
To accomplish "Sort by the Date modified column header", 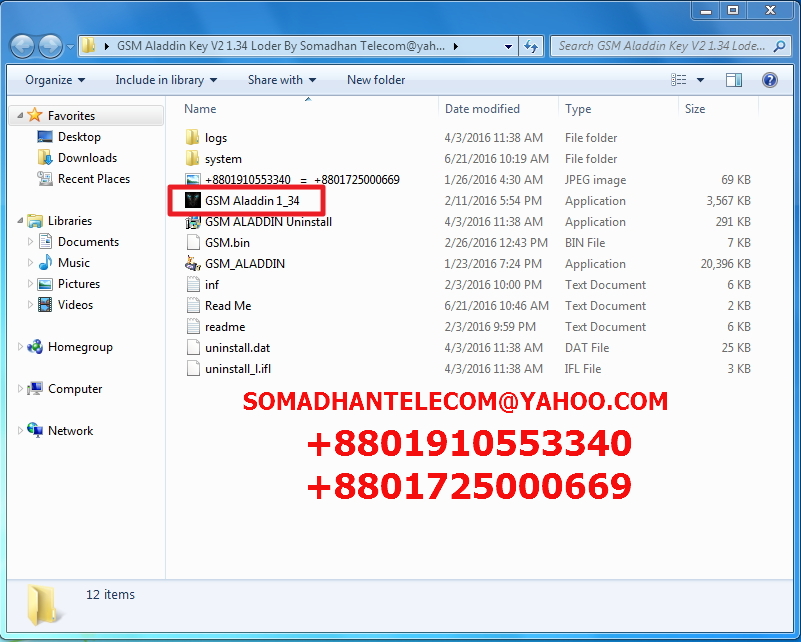I will tap(482, 109).
